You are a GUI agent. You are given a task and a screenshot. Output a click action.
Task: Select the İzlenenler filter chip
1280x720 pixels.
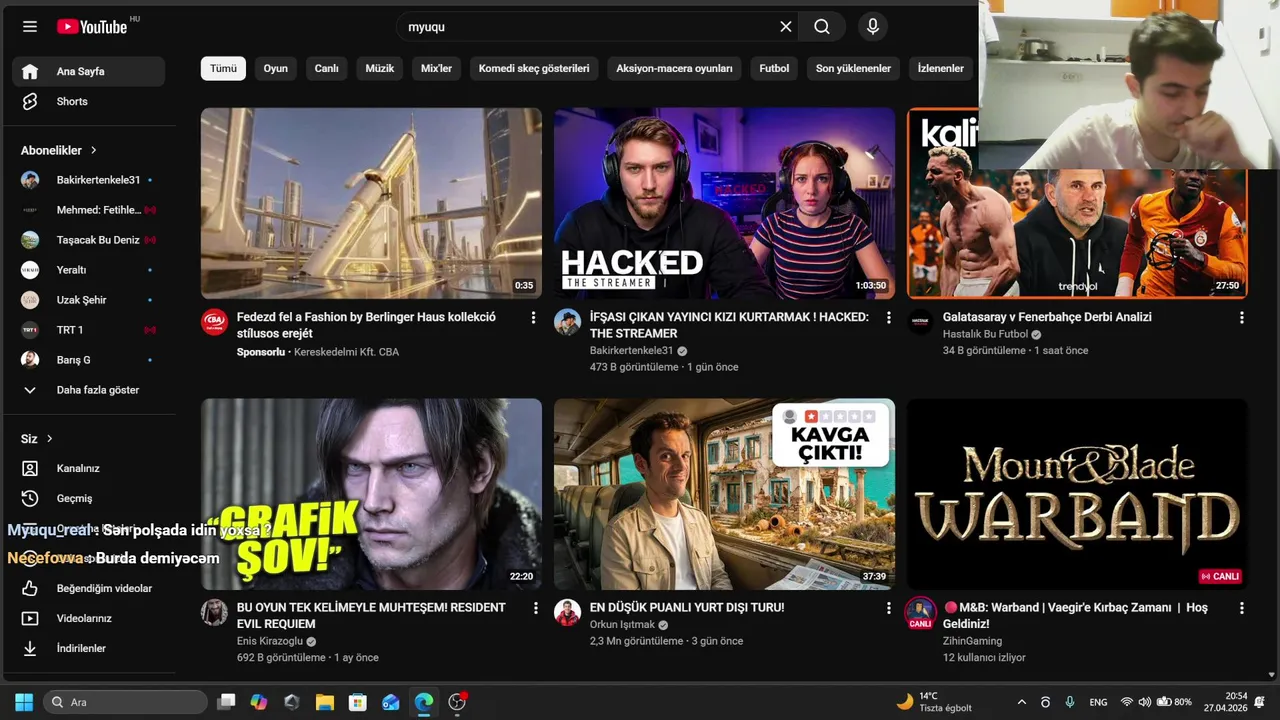[941, 68]
